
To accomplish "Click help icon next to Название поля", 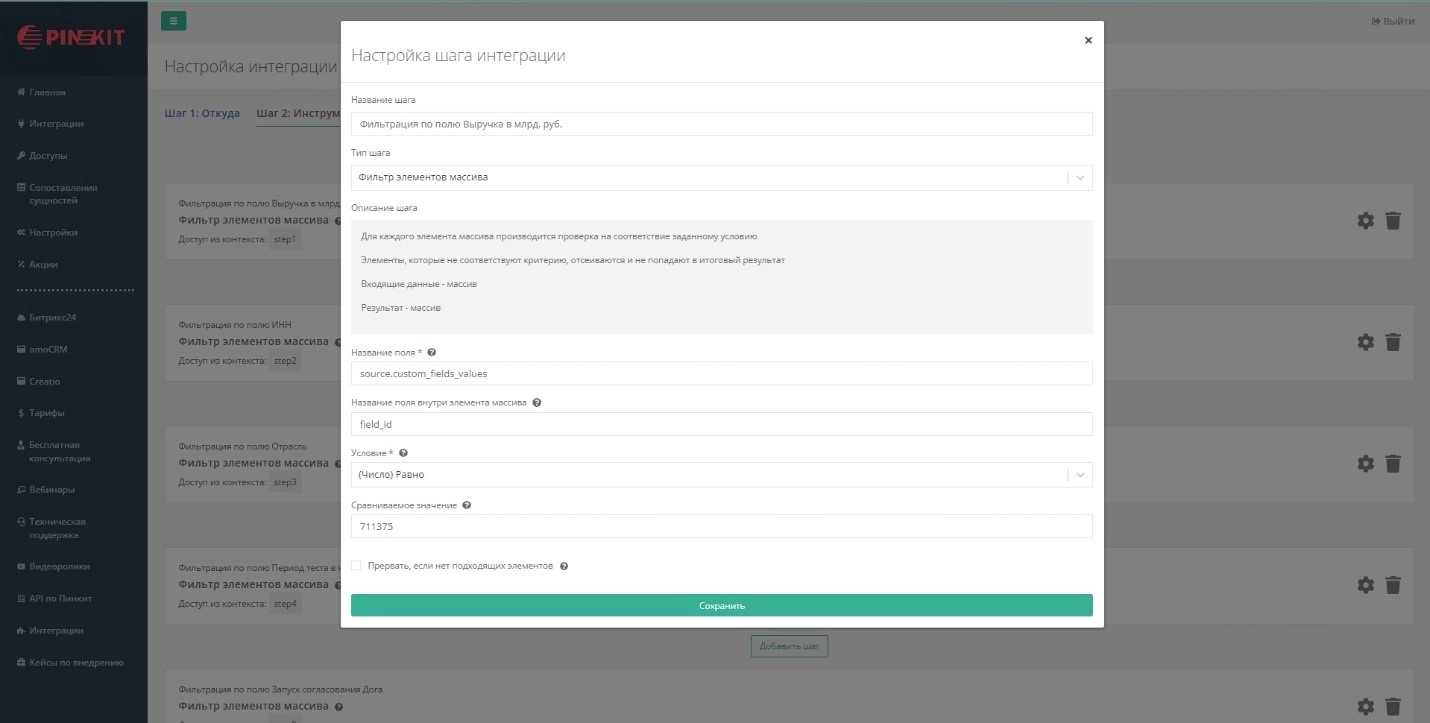I will (x=431, y=353).
